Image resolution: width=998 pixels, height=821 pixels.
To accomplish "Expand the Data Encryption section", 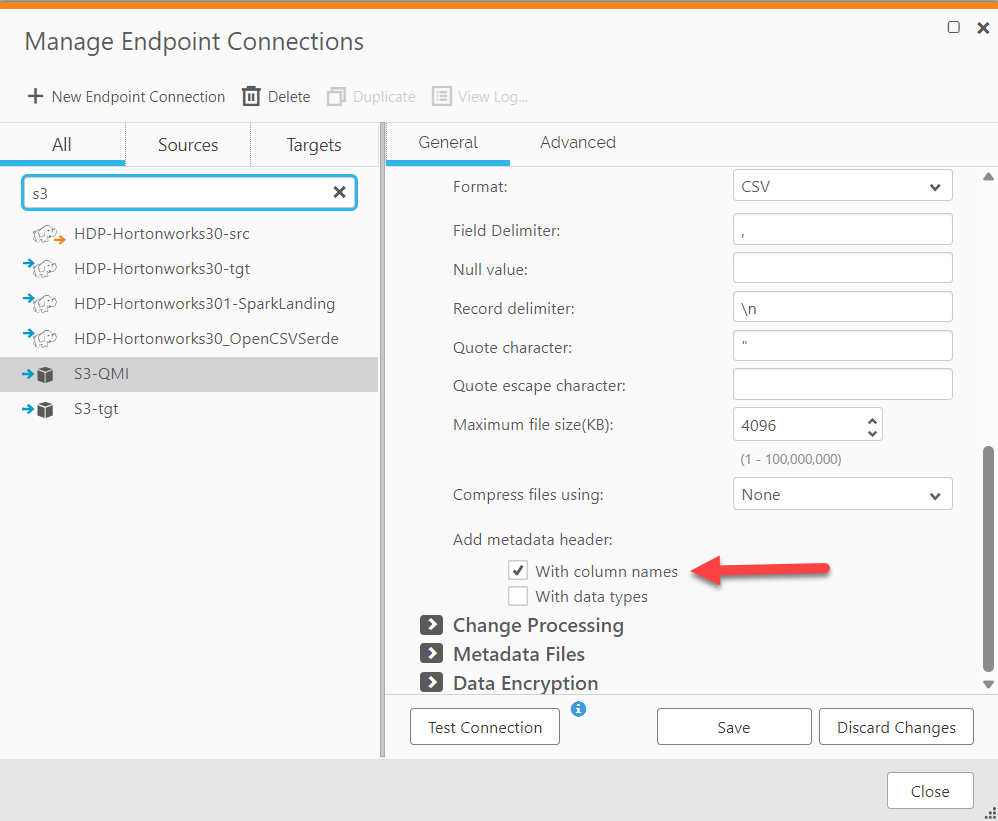I will point(431,683).
